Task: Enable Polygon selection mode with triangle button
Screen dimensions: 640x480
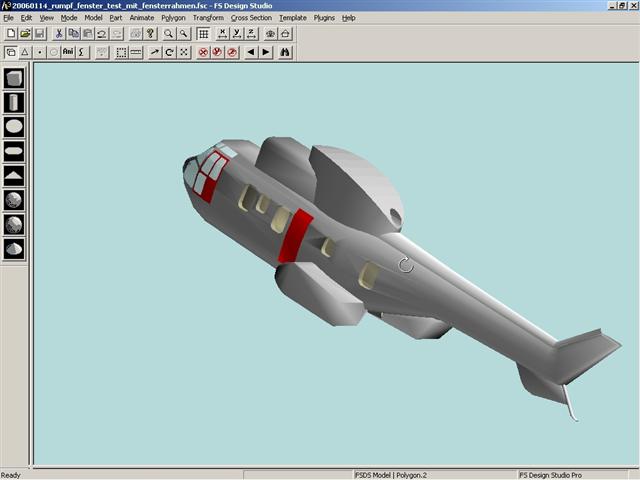Action: click(x=25, y=52)
